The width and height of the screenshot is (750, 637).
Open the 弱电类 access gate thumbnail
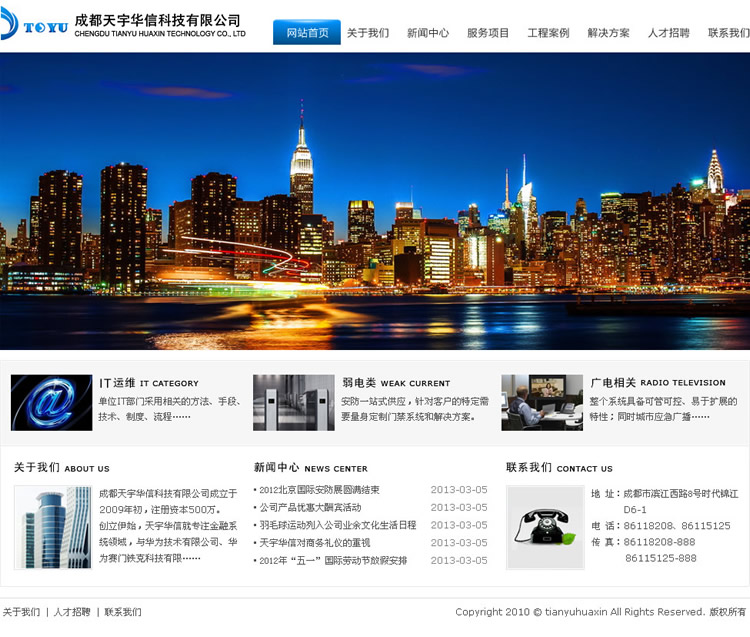pos(293,403)
